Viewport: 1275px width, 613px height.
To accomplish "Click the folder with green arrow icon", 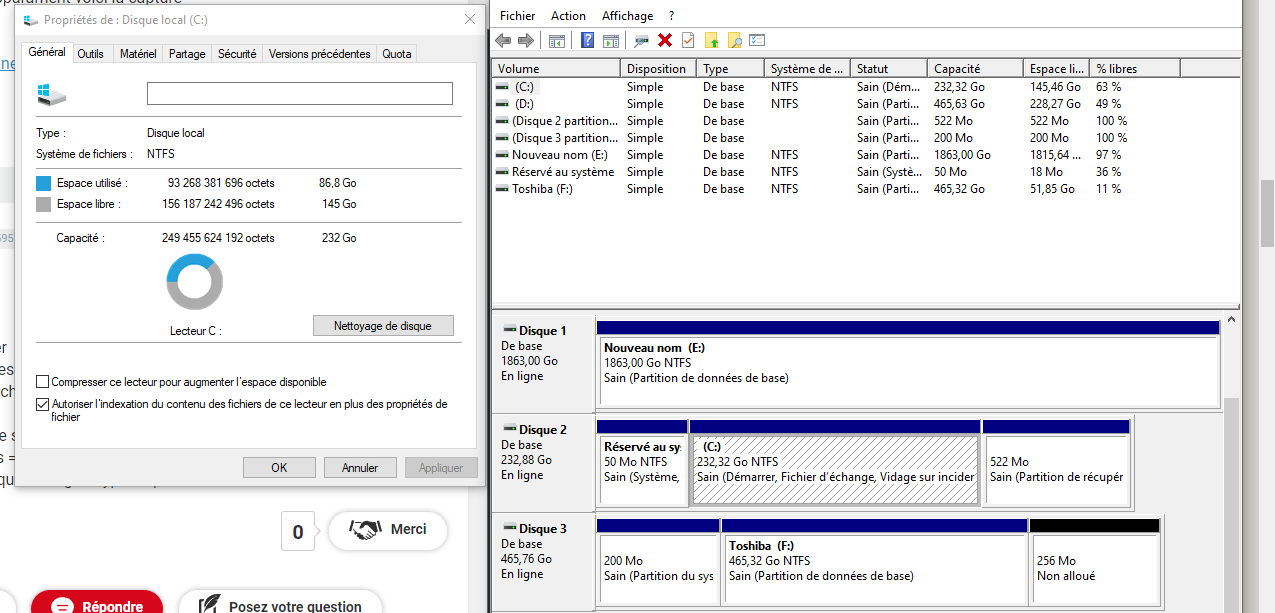I will point(712,40).
